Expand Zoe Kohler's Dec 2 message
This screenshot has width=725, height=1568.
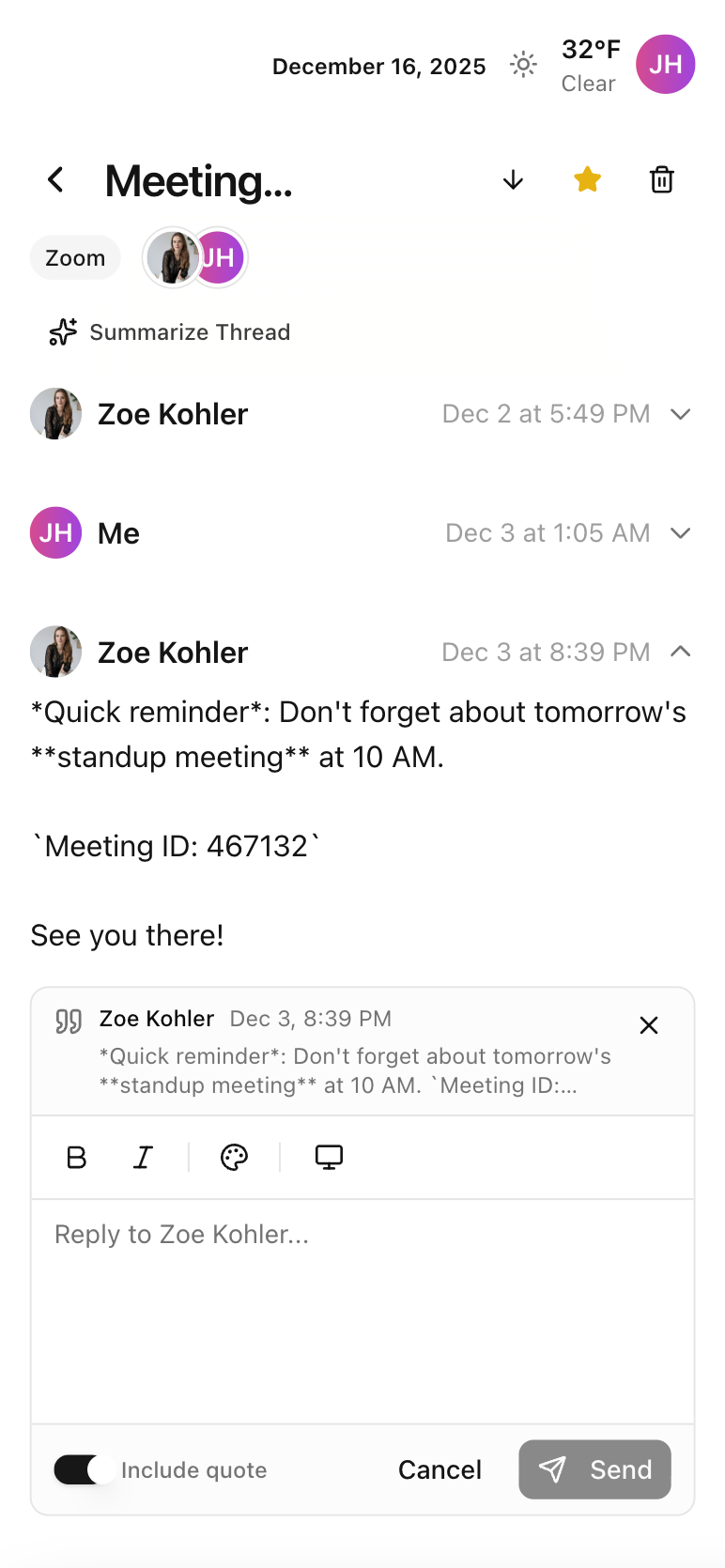[x=681, y=414]
